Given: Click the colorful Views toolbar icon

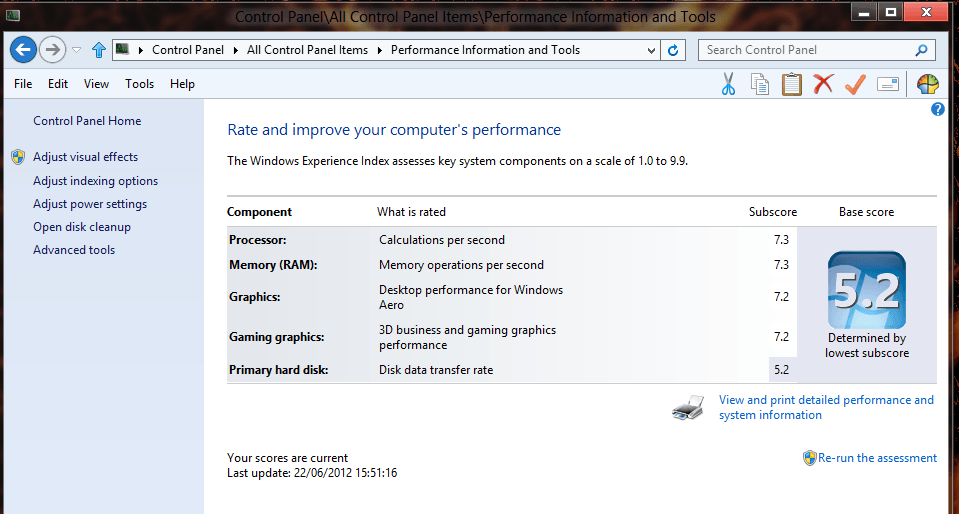Looking at the screenshot, I should click(928, 84).
